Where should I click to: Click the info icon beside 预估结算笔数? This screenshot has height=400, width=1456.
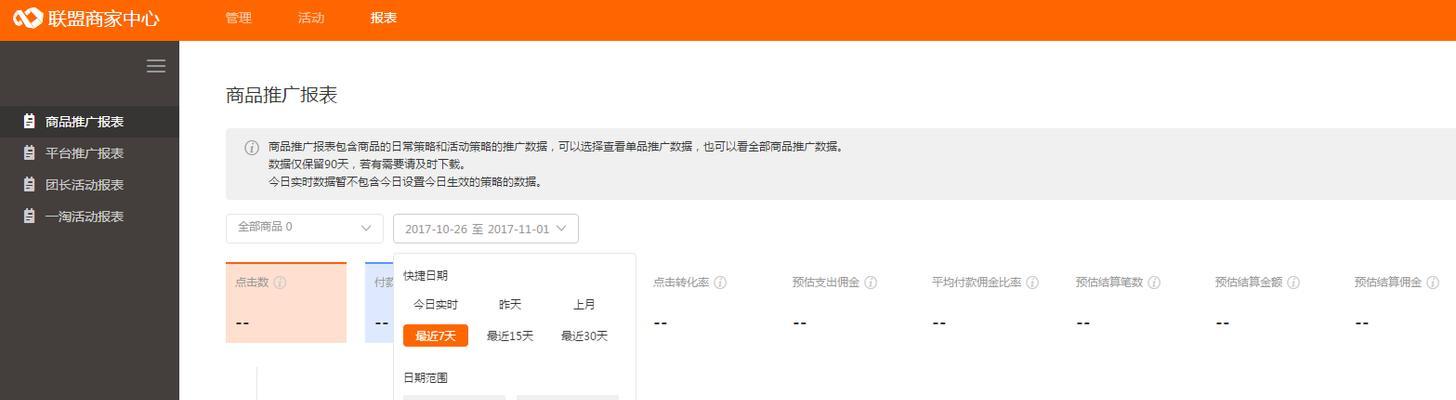click(1154, 283)
